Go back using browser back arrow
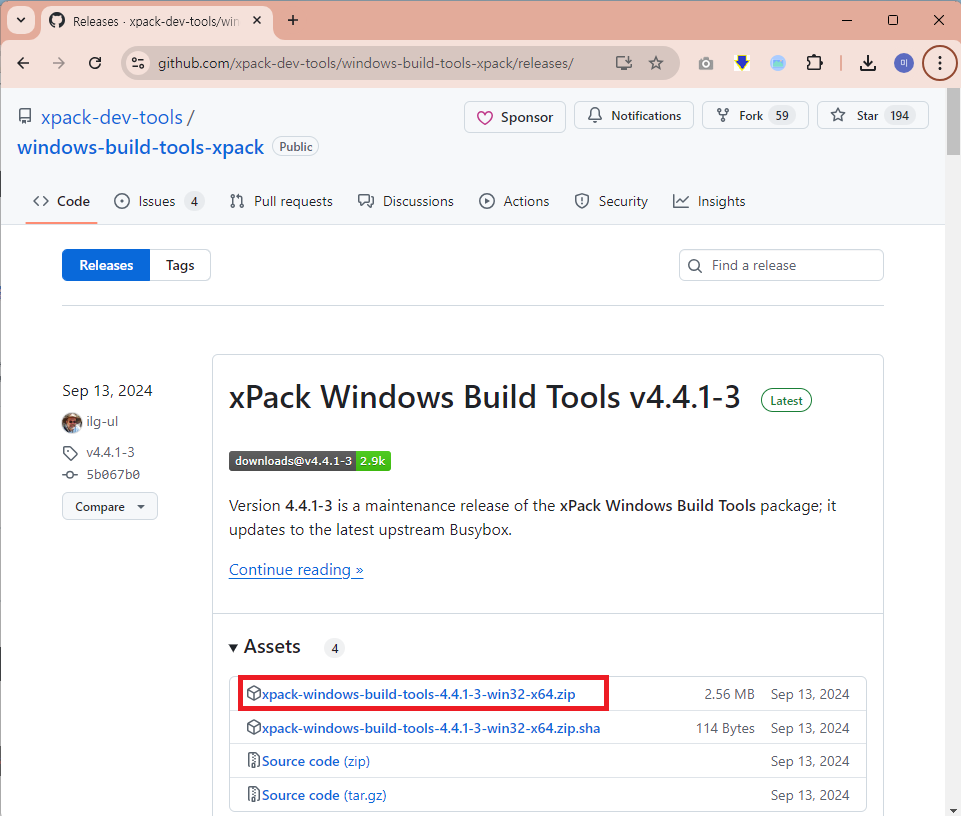The height and width of the screenshot is (816, 961). coord(23,63)
